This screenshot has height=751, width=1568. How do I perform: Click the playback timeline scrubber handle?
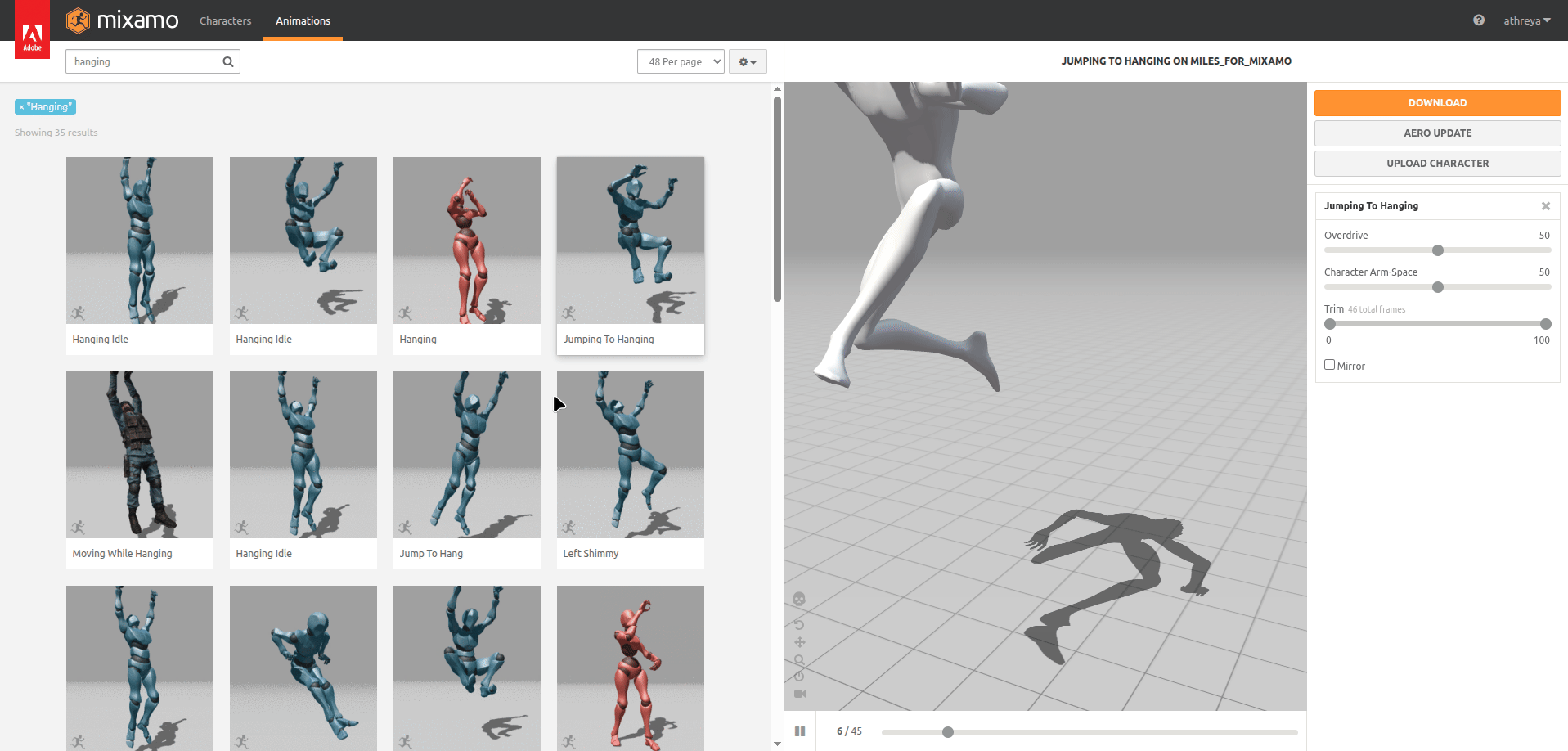[x=948, y=732]
